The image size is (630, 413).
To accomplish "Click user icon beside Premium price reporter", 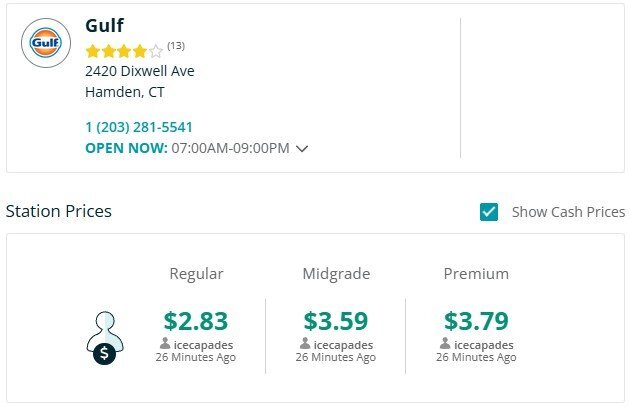I will click(x=445, y=344).
